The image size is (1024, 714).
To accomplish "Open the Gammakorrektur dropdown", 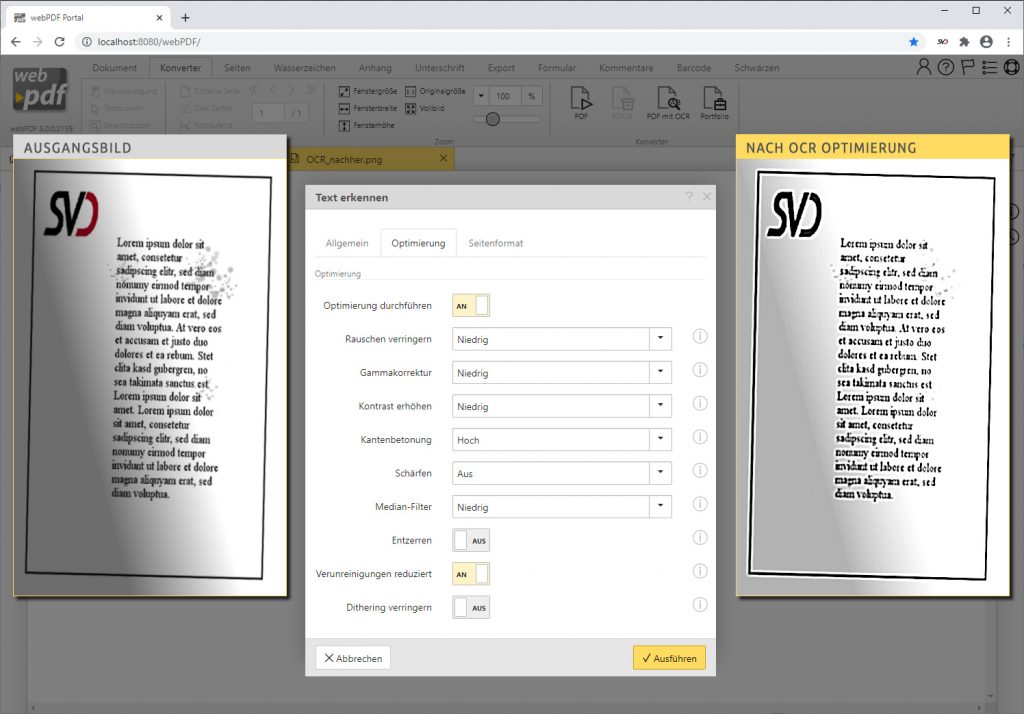I will 561,373.
